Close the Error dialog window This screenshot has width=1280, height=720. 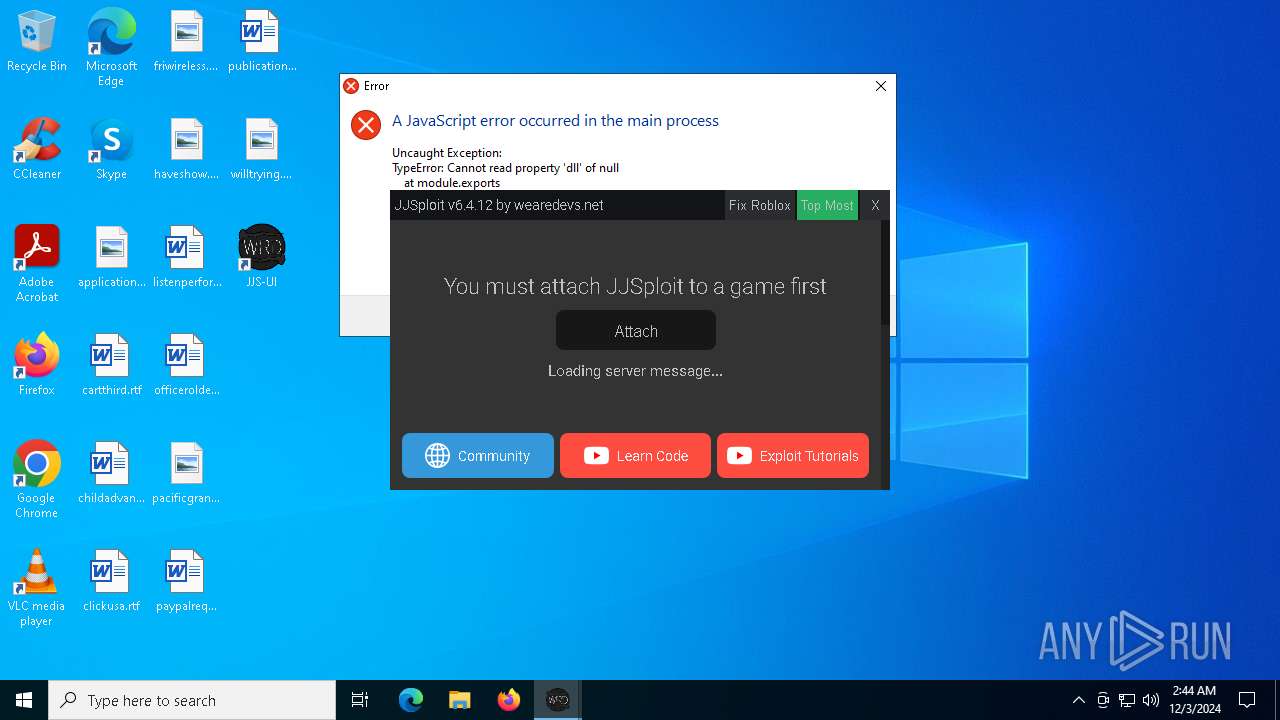(881, 86)
